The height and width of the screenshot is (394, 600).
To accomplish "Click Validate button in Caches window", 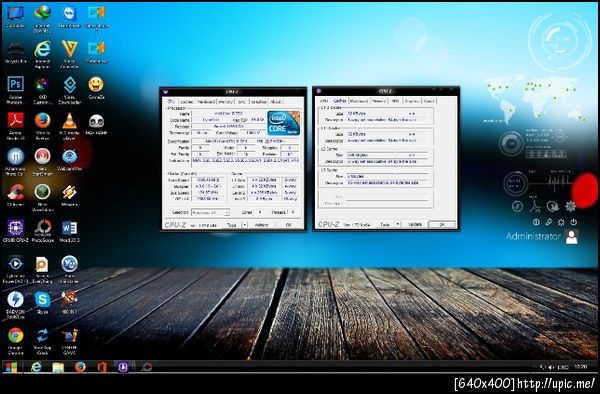I will click(x=415, y=224).
